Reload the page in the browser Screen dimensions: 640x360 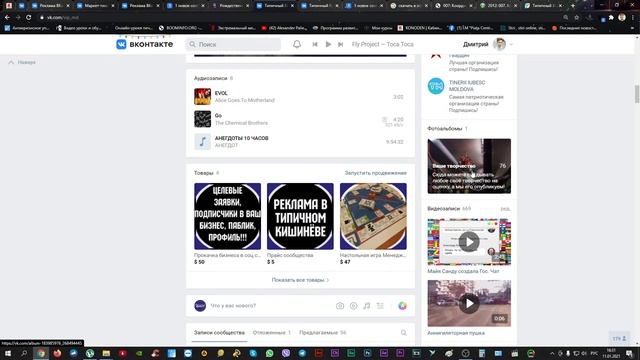click(x=29, y=18)
